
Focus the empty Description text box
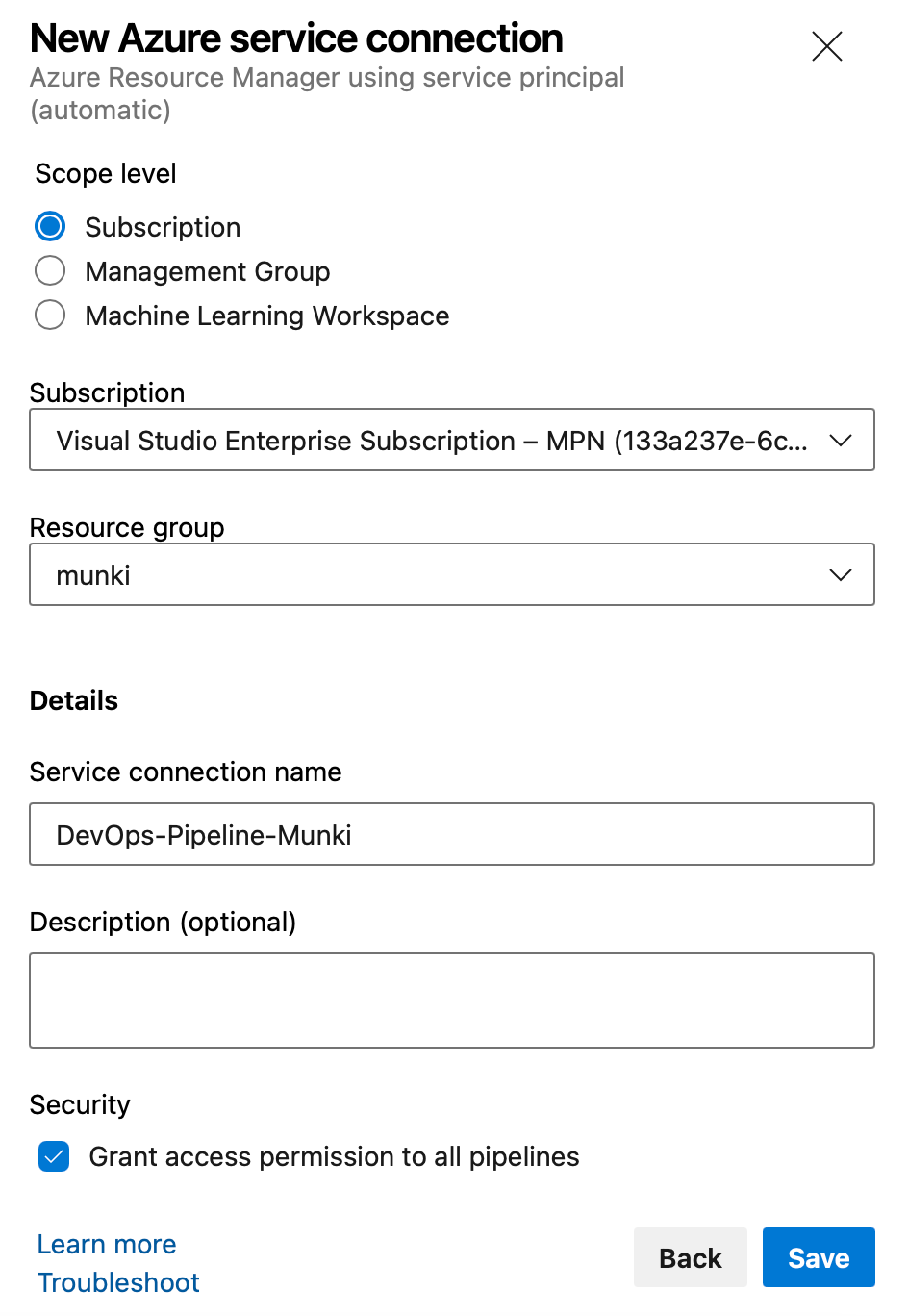point(451,1000)
